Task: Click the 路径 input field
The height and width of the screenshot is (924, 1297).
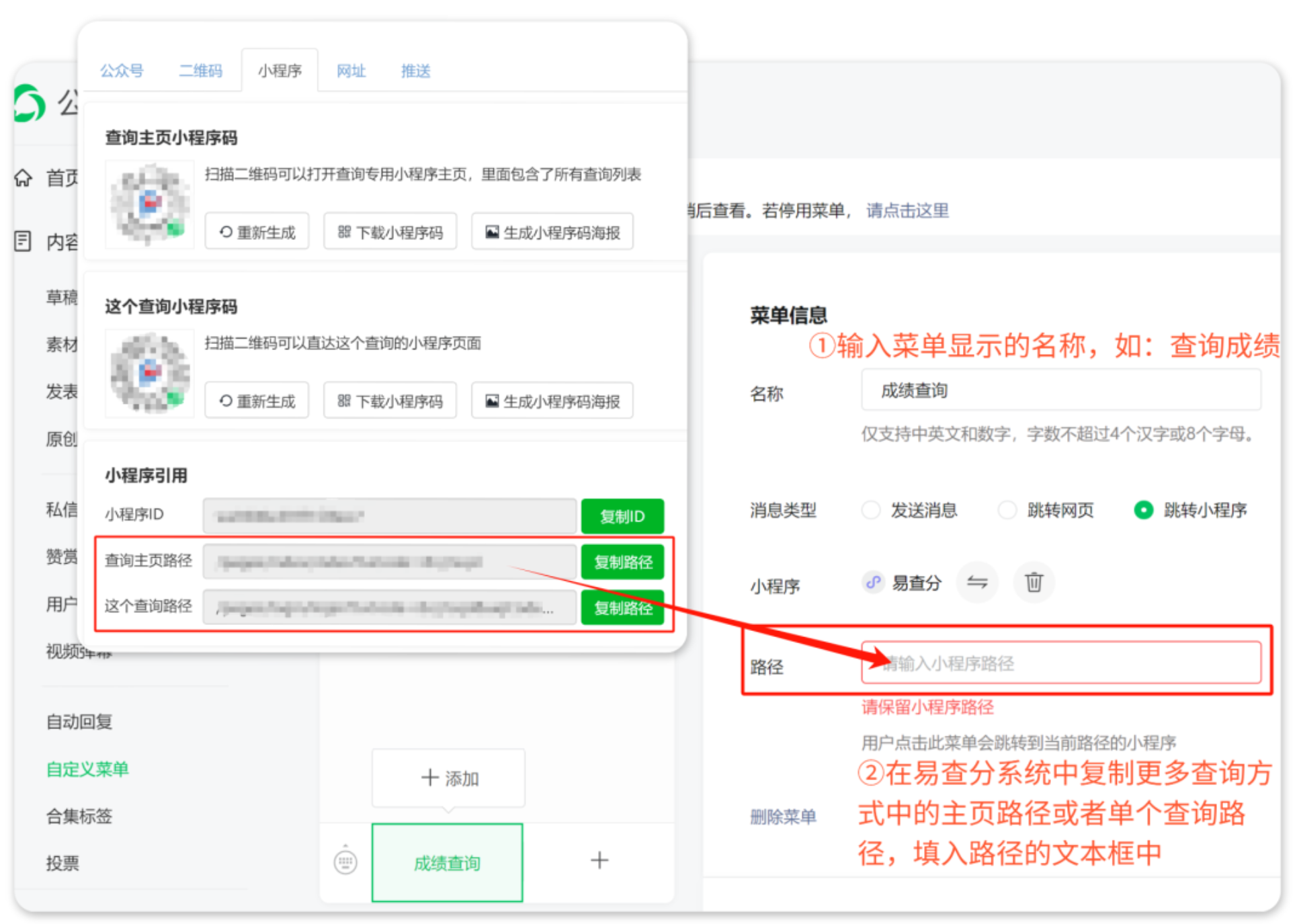Action: (x=1061, y=663)
